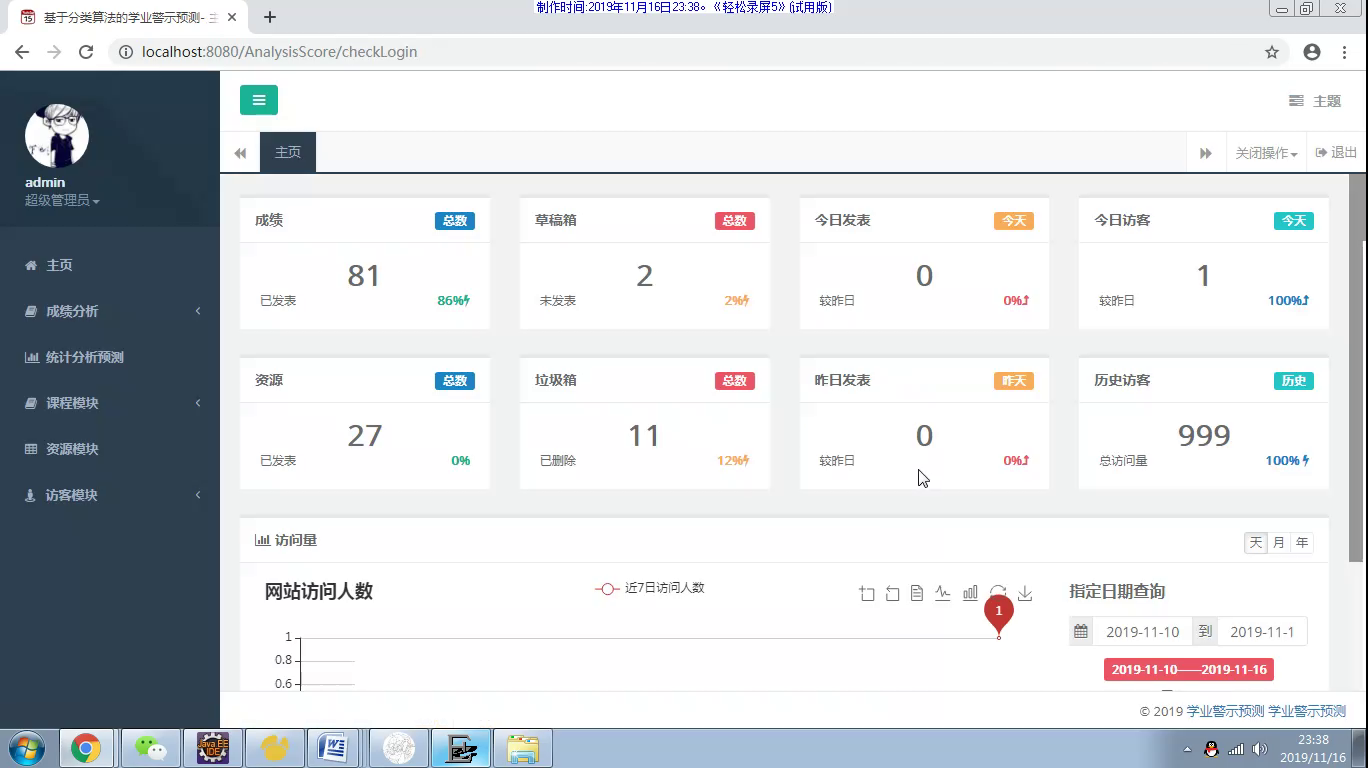This screenshot has height=768, width=1368.
Task: Toggle the 近7日访问人数 legend series
Action: (x=650, y=588)
